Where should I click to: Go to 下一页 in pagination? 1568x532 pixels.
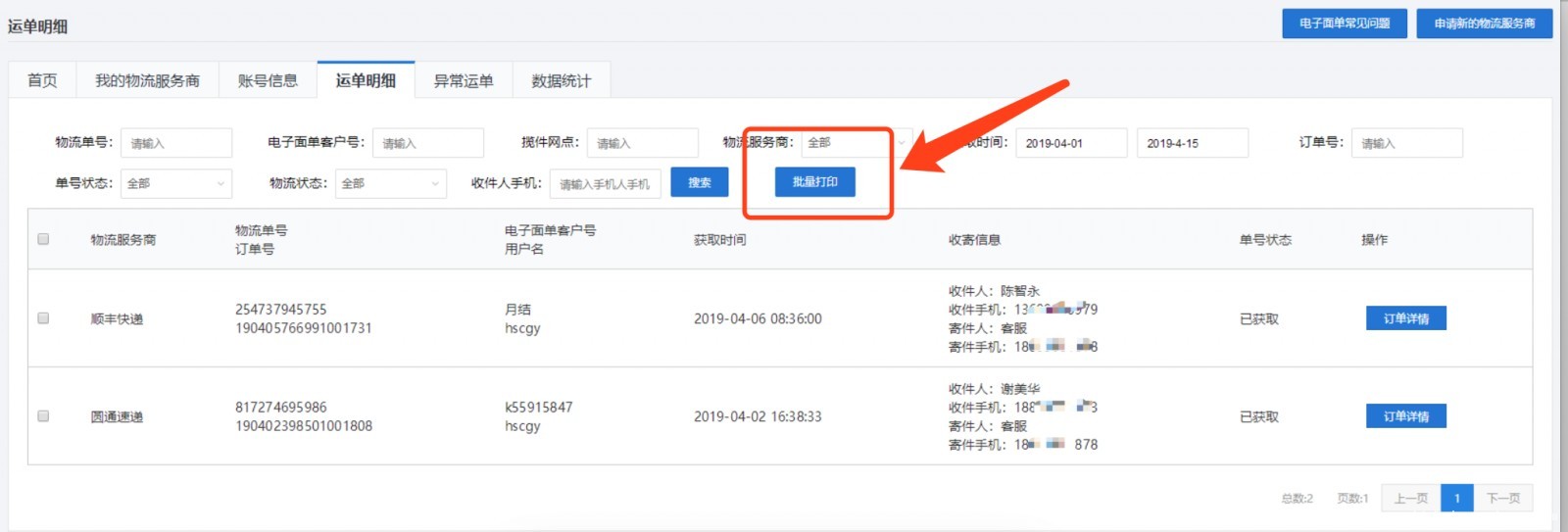1502,499
